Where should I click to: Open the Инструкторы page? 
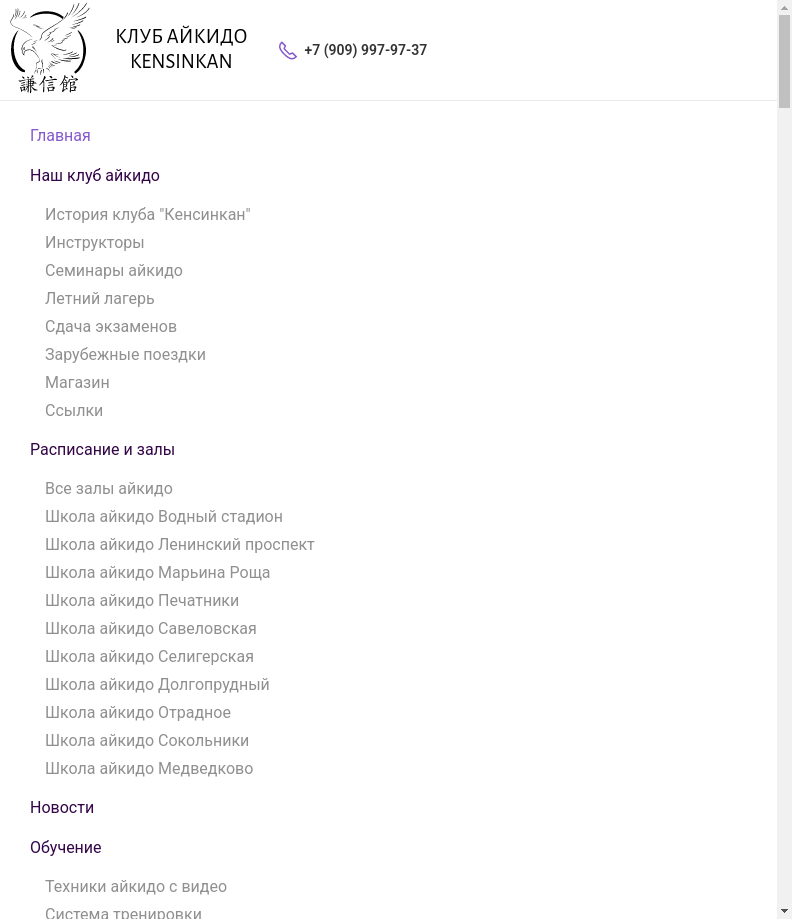pos(95,243)
